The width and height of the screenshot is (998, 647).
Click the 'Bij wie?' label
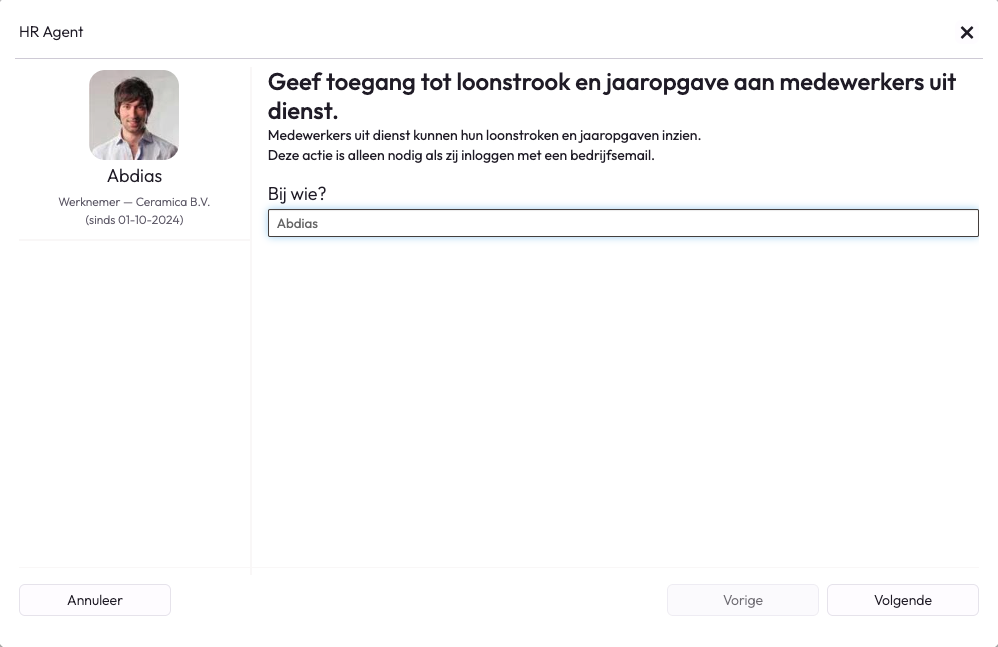[297, 194]
